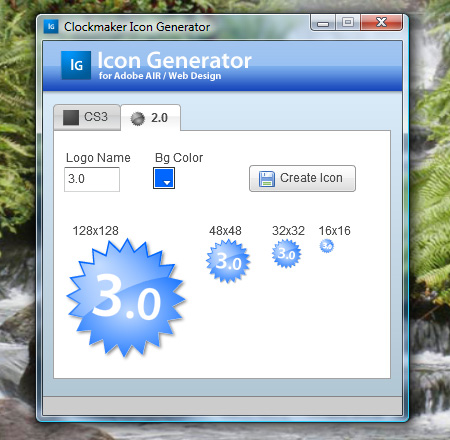Select the 2.0 tab

click(151, 118)
